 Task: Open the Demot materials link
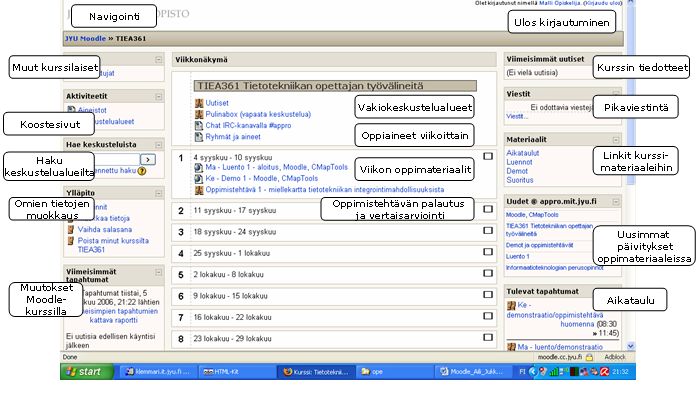click(517, 171)
